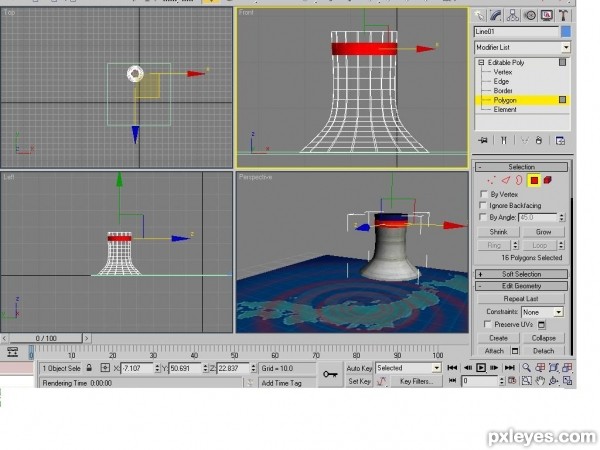
Task: Select Vertex sub-object icon in Selection
Action: [491, 180]
